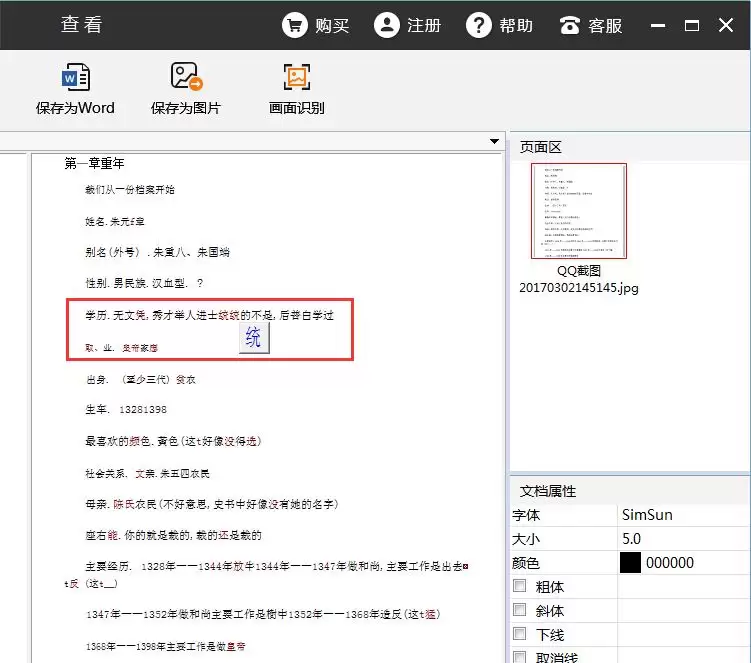Click the 查看 title menu
The image size is (751, 663).
click(81, 24)
